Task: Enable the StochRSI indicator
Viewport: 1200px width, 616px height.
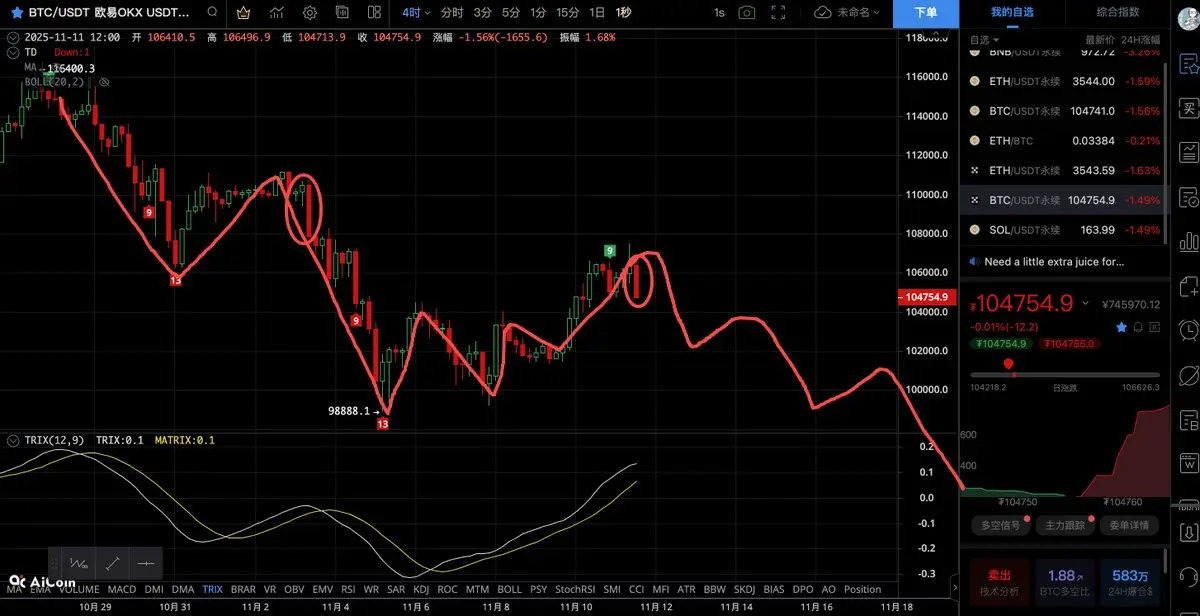Action: coord(575,590)
